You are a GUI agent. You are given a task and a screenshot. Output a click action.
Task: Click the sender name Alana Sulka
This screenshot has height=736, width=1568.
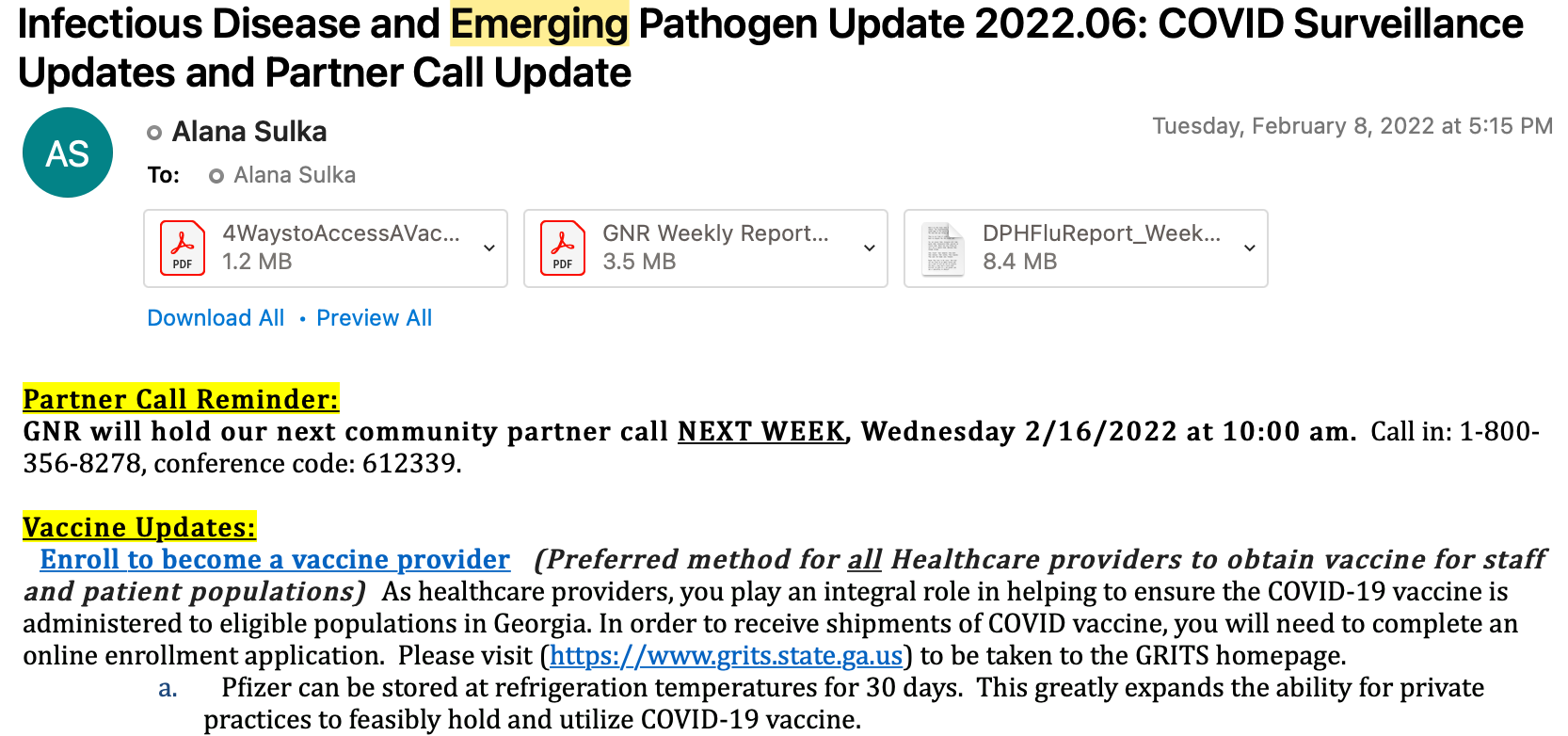pyautogui.click(x=249, y=132)
